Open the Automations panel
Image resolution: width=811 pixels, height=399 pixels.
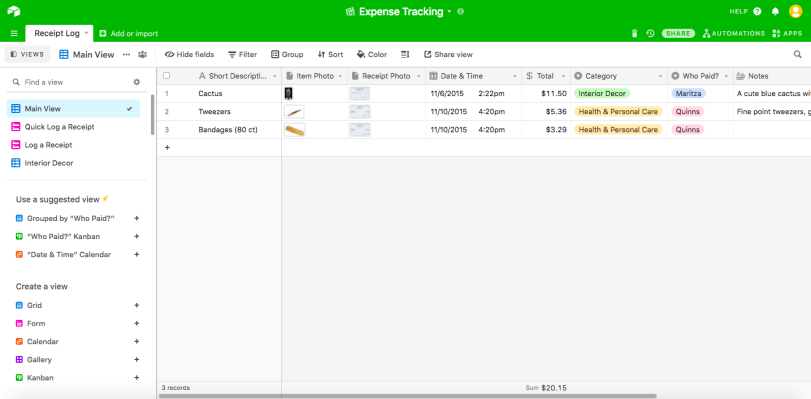tap(733, 34)
